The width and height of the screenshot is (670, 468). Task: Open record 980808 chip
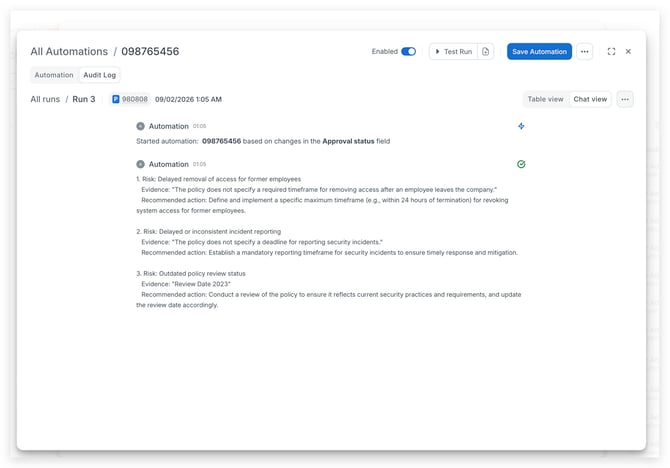tap(130, 99)
